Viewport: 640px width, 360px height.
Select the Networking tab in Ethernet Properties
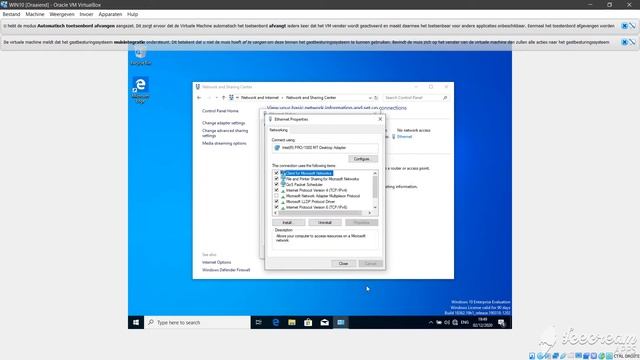pos(278,130)
